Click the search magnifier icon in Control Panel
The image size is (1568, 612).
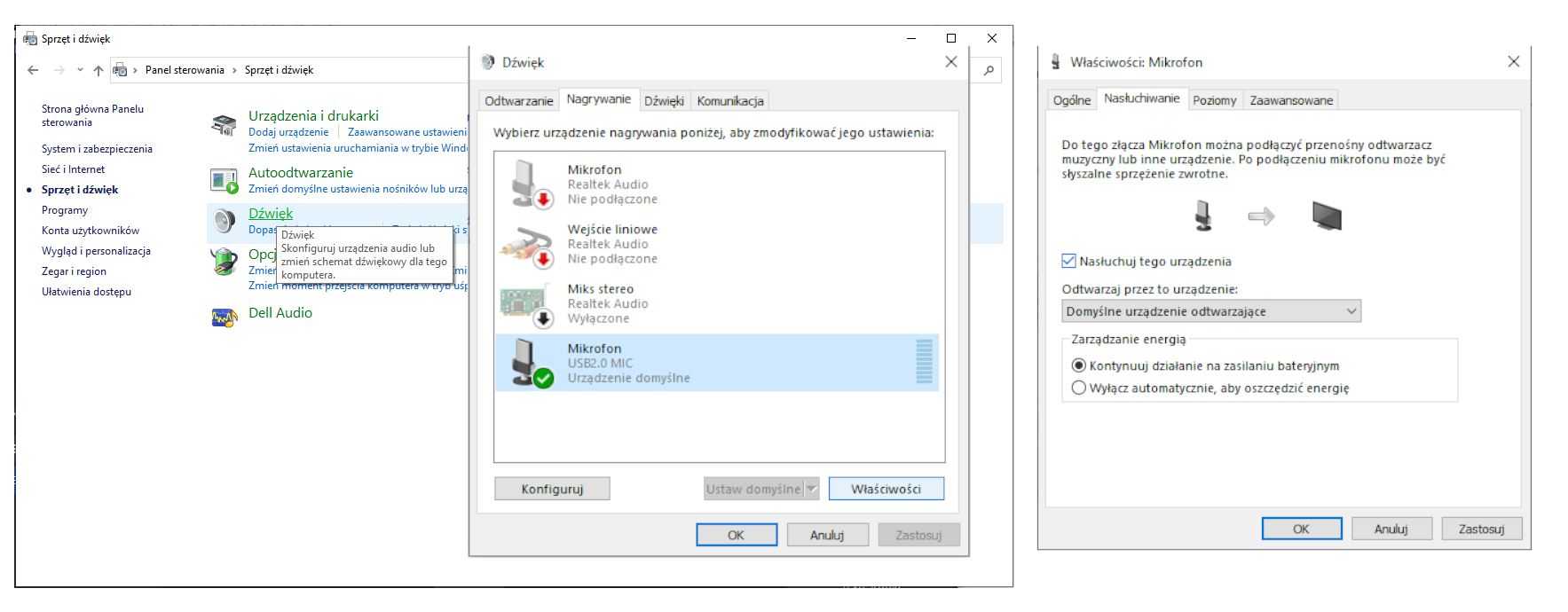pos(989,70)
